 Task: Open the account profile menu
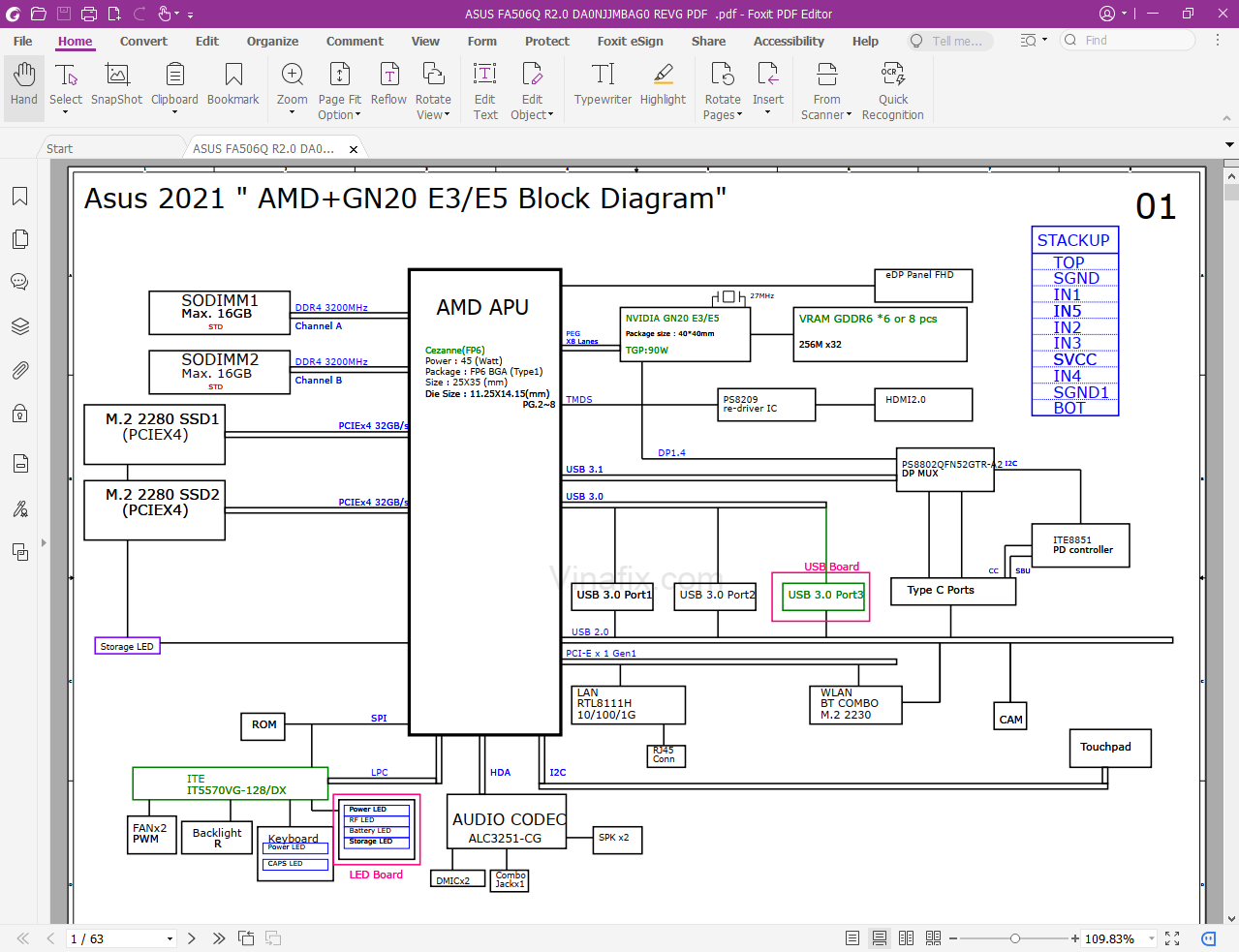1113,14
